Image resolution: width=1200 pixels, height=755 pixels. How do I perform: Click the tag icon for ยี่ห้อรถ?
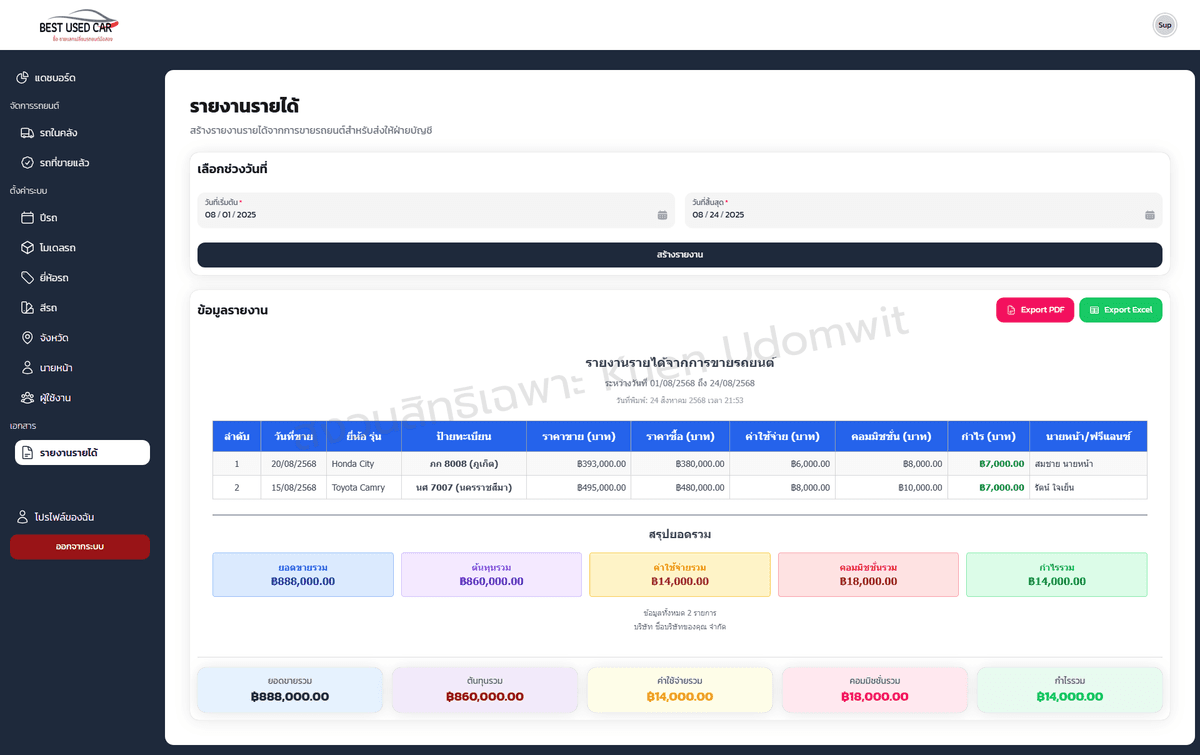click(x=28, y=278)
